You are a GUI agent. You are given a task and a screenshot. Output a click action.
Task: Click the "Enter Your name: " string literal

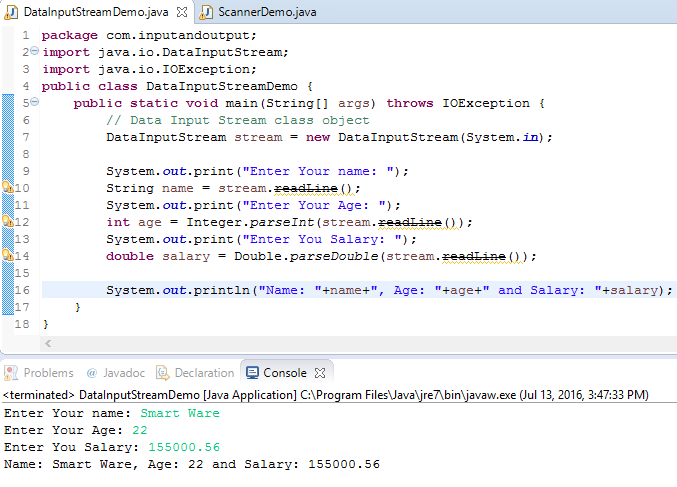318,171
